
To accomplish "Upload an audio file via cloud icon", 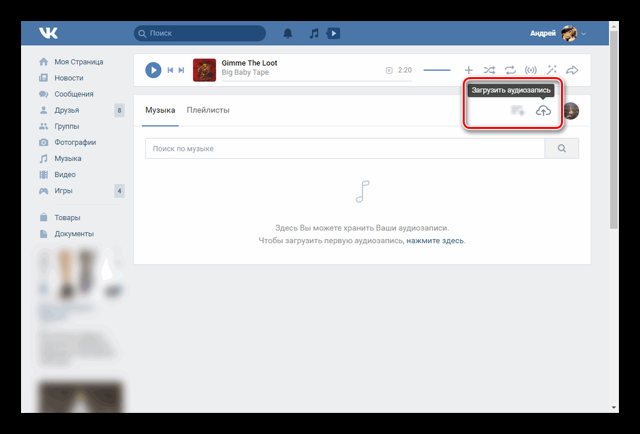I will (543, 111).
